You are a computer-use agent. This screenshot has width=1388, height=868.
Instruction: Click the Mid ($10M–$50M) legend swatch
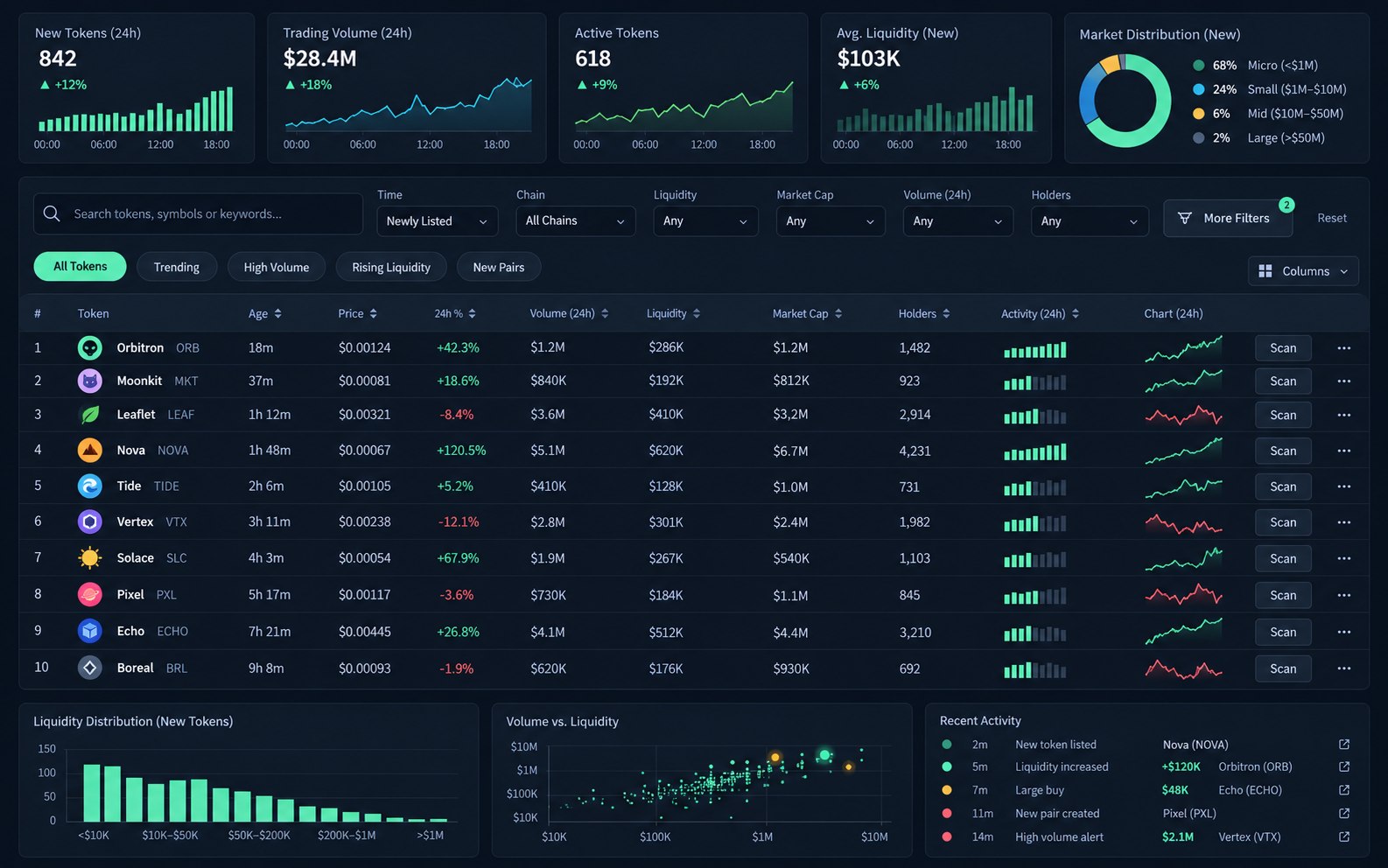click(x=1198, y=114)
